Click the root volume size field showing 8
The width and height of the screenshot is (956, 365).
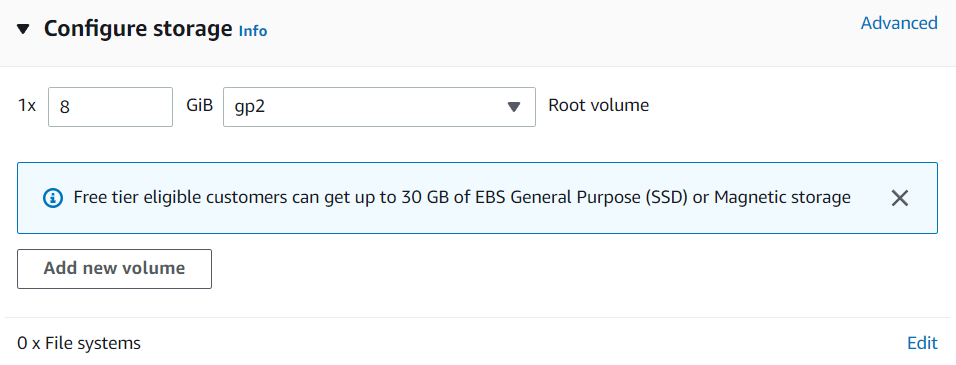point(110,107)
